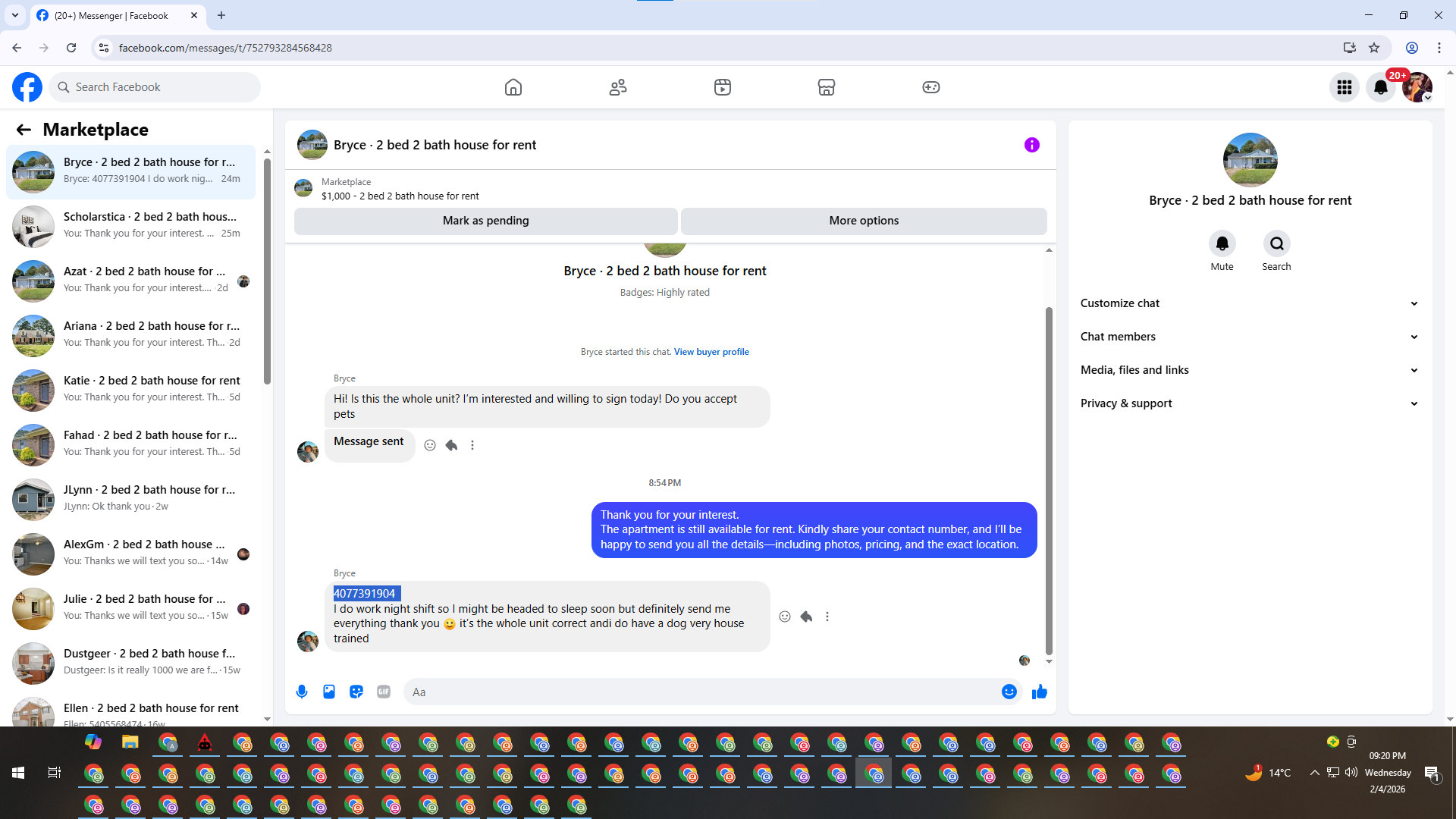The width and height of the screenshot is (1456, 819).
Task: Open the notifications bell
Action: pos(1380,87)
